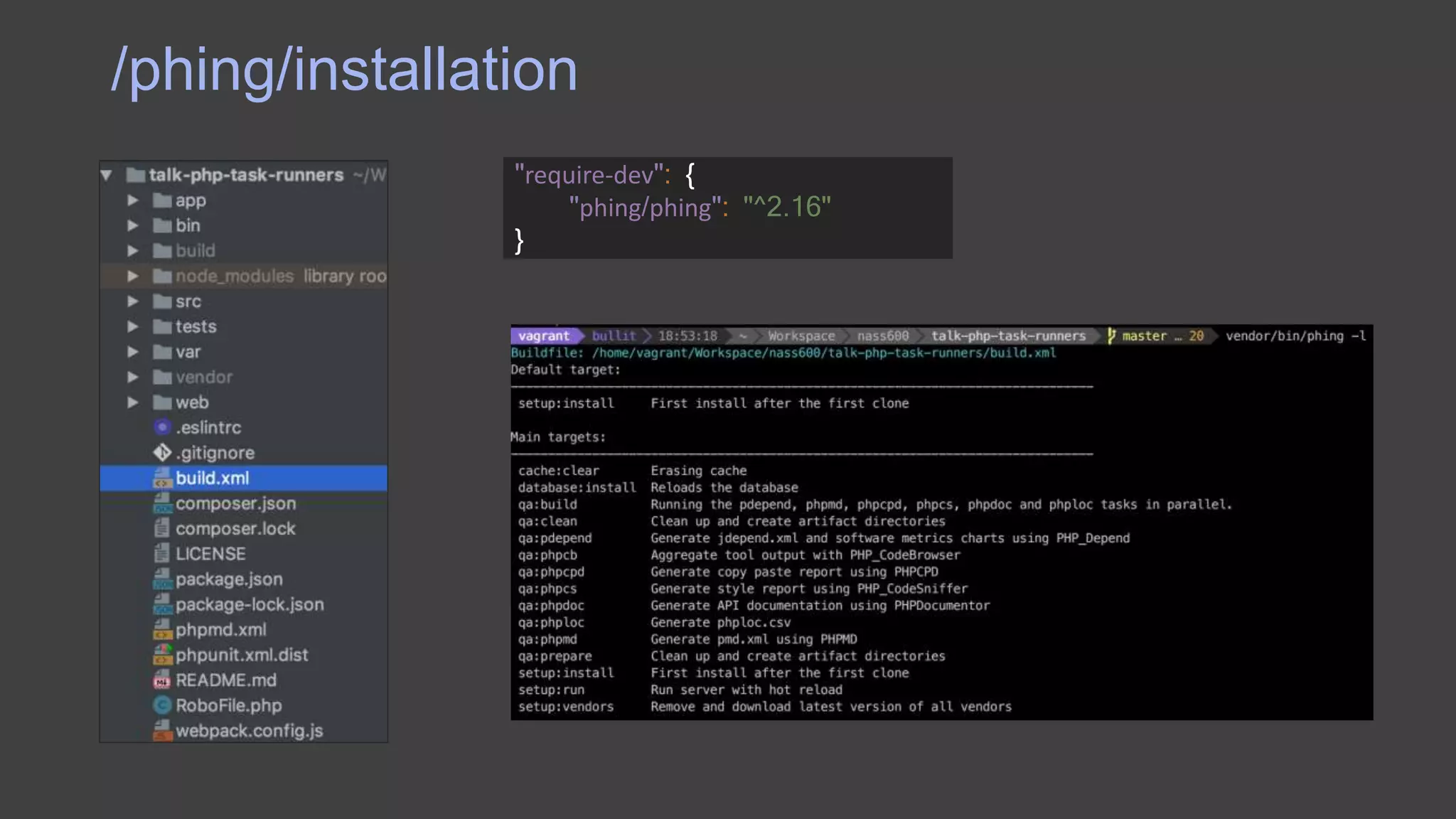
Task: Click the .gitignore git file icon
Action: coord(162,453)
